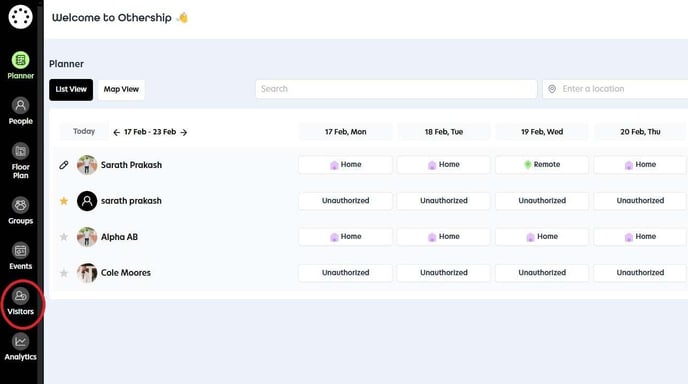Go to previous week with left arrow
The image size is (688, 384).
(x=116, y=132)
